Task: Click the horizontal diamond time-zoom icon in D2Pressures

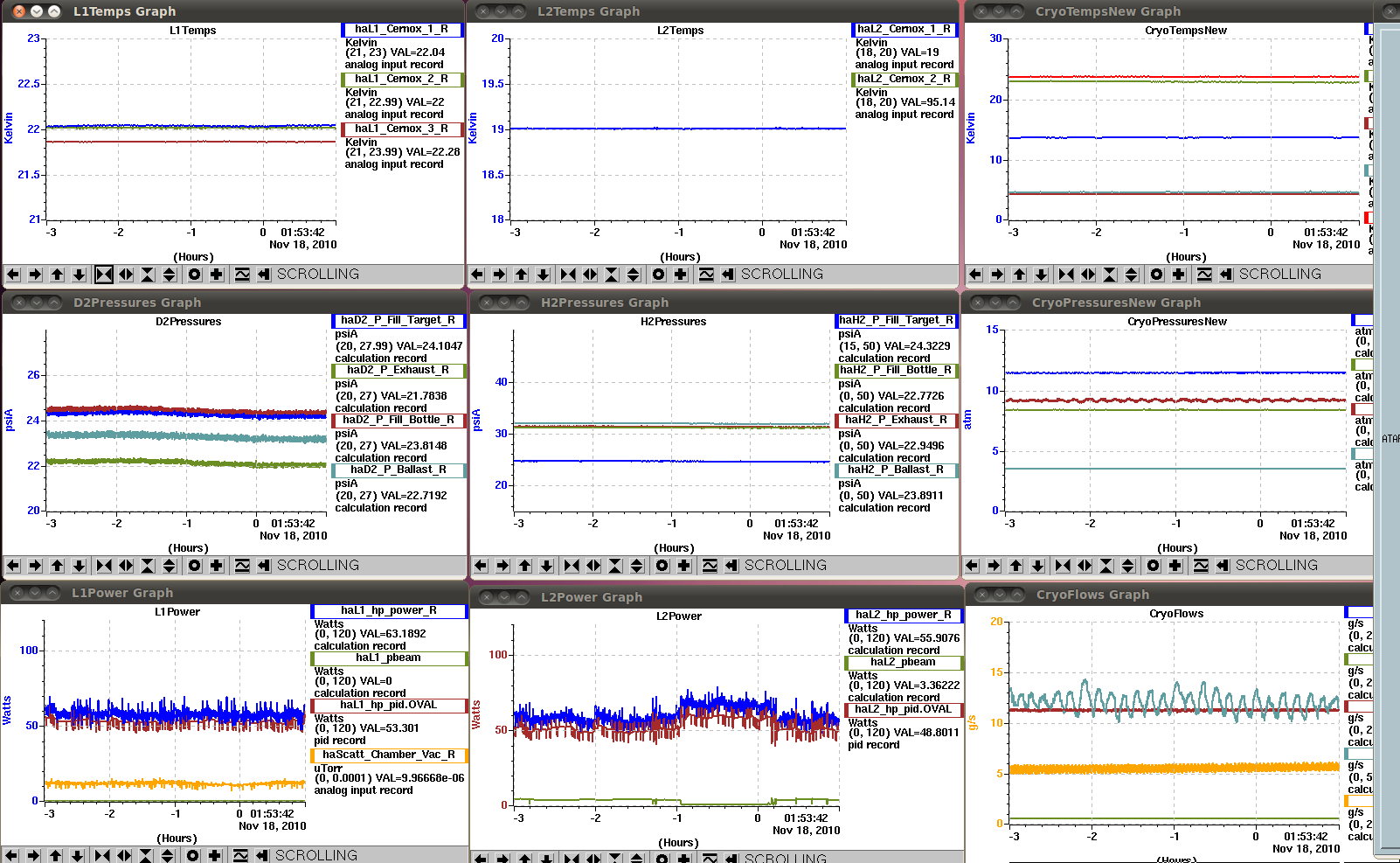Action: [x=126, y=566]
